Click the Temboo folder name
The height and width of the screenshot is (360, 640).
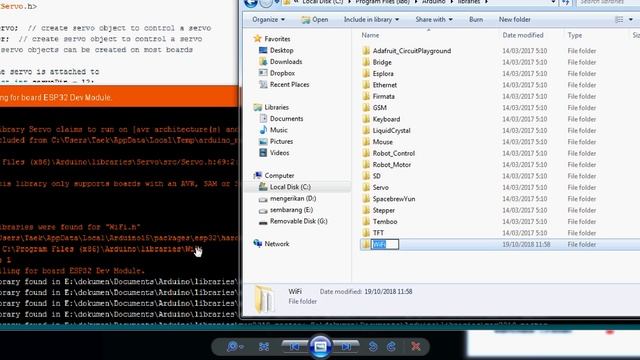pyautogui.click(x=384, y=222)
